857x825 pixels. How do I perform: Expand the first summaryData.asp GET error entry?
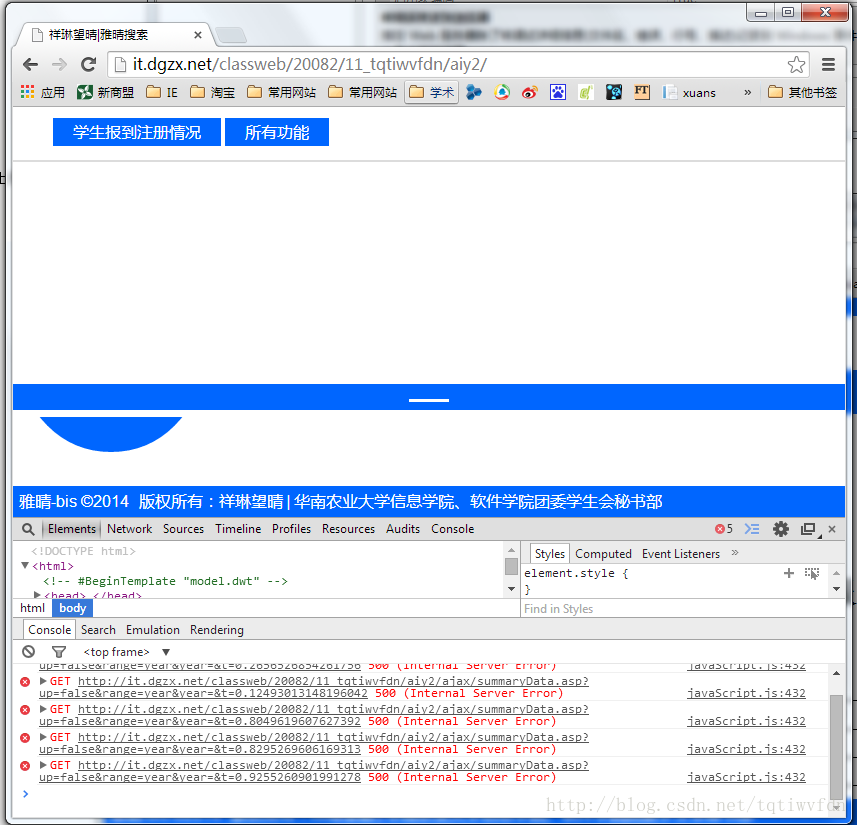(x=43, y=681)
